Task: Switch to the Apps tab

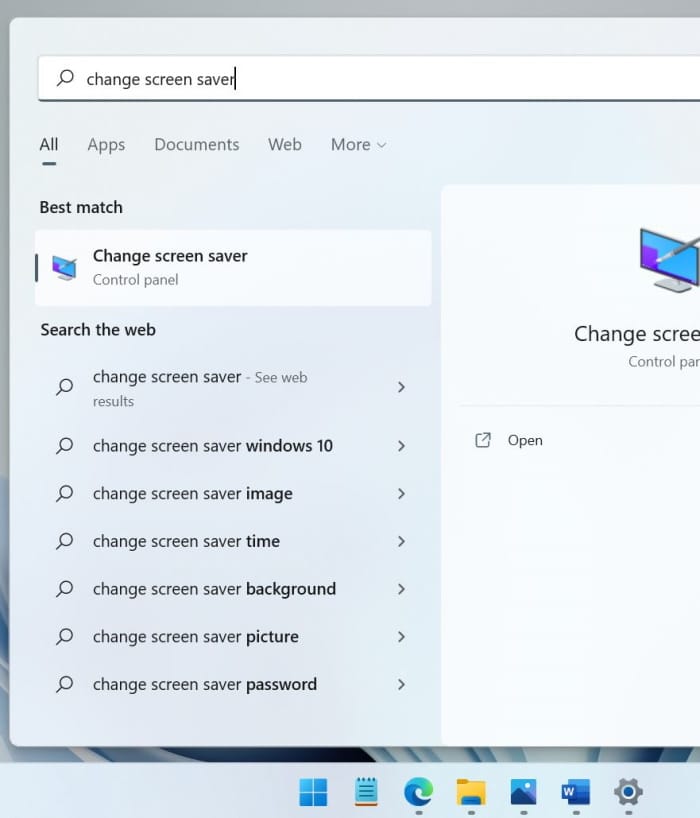Action: point(106,145)
